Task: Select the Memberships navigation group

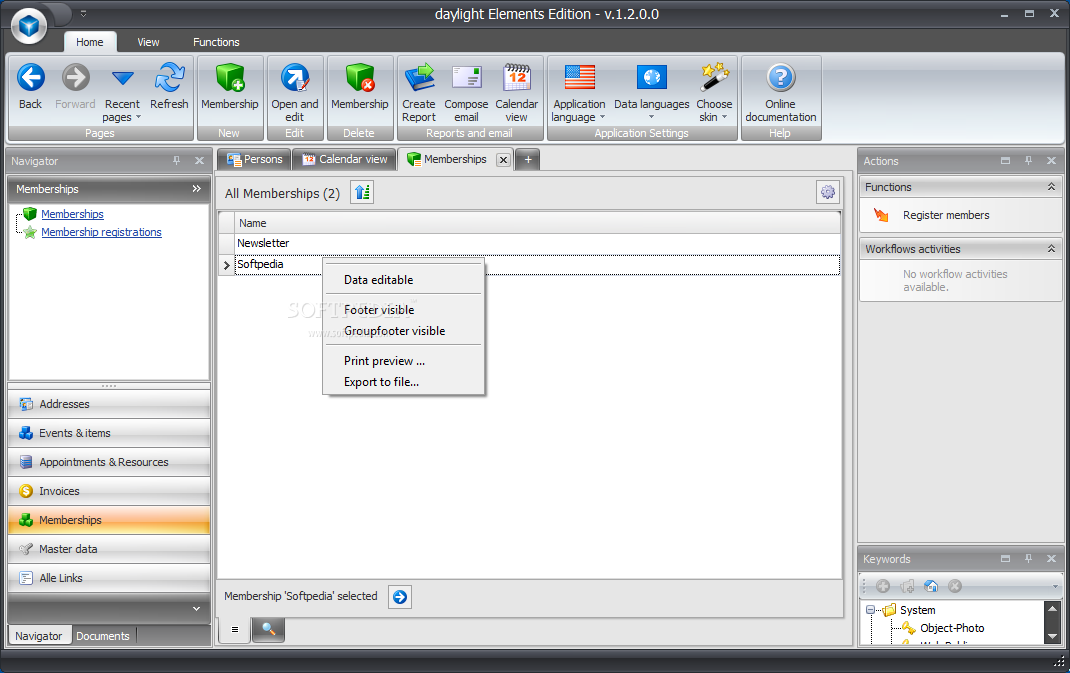Action: point(109,520)
